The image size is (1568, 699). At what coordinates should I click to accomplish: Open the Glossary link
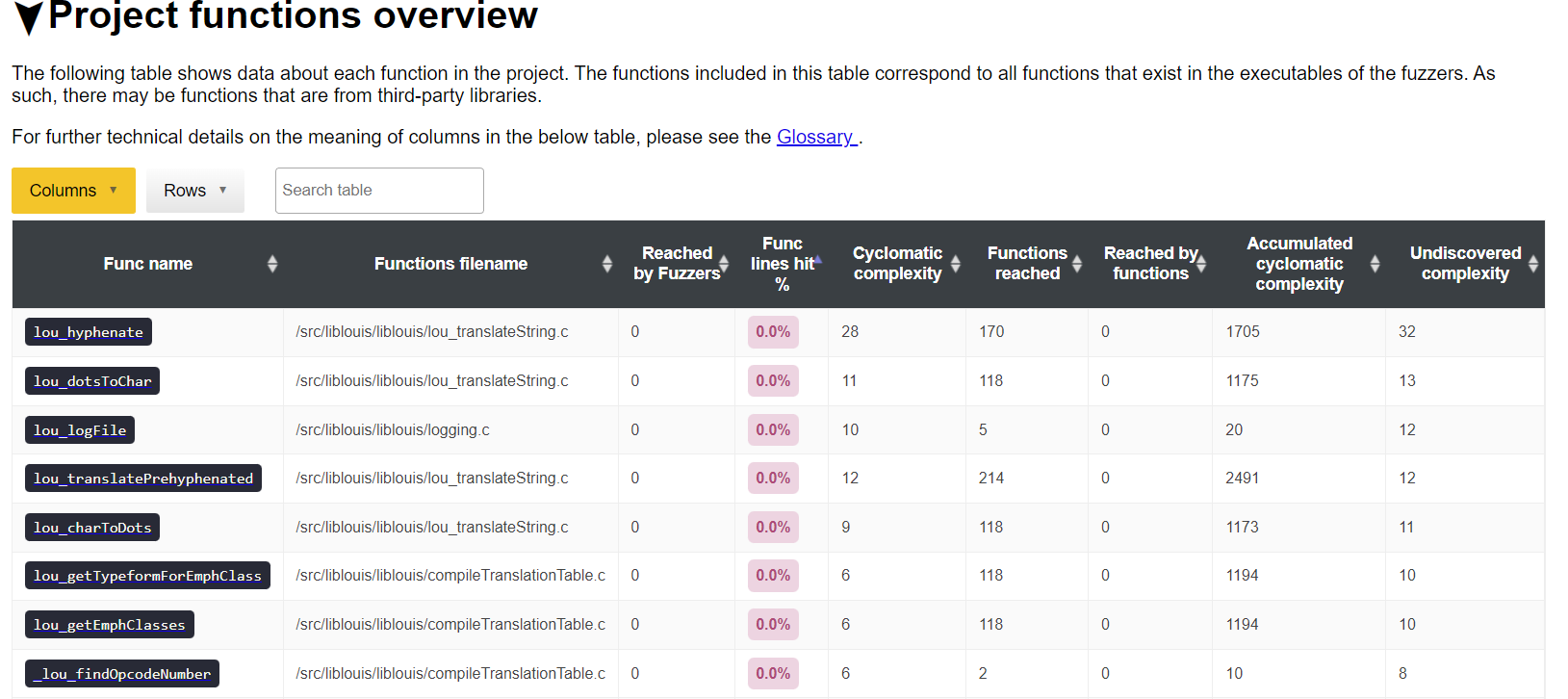pyautogui.click(x=817, y=137)
